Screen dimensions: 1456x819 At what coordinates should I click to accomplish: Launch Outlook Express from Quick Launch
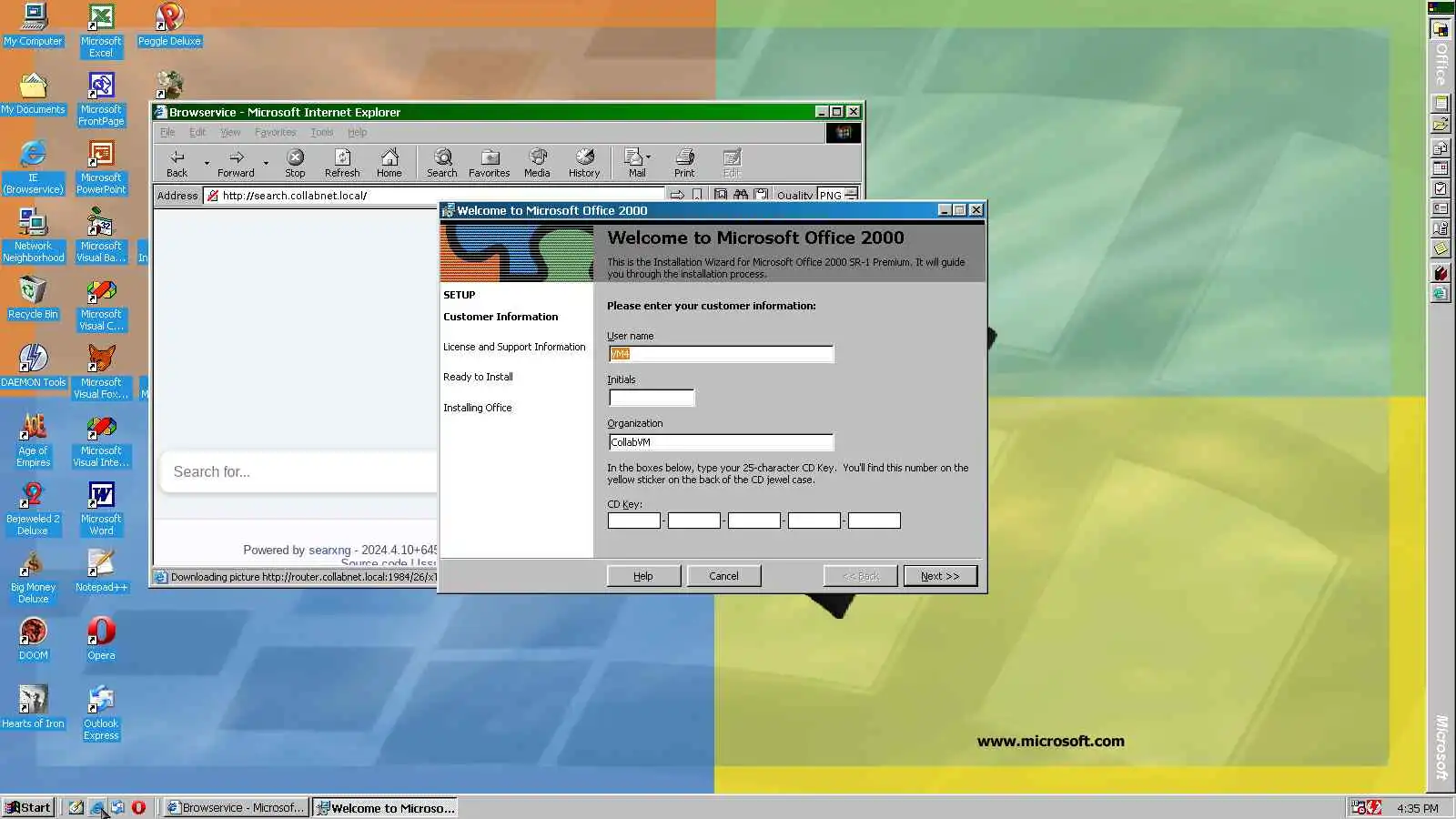point(117,807)
